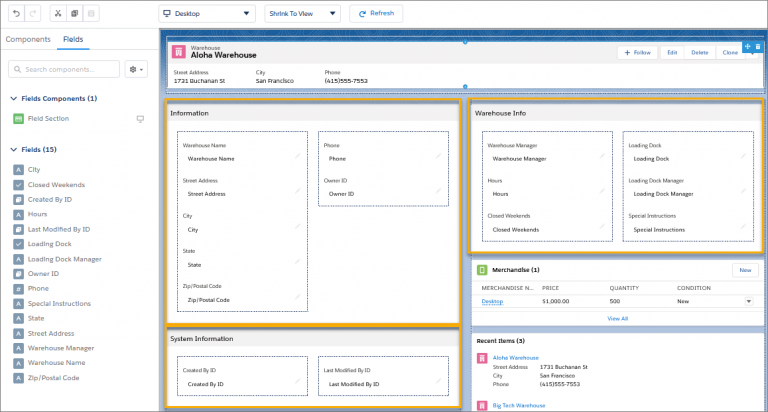This screenshot has height=412, width=768.
Task: Collapse the Fields (15) section
Action: [x=13, y=150]
